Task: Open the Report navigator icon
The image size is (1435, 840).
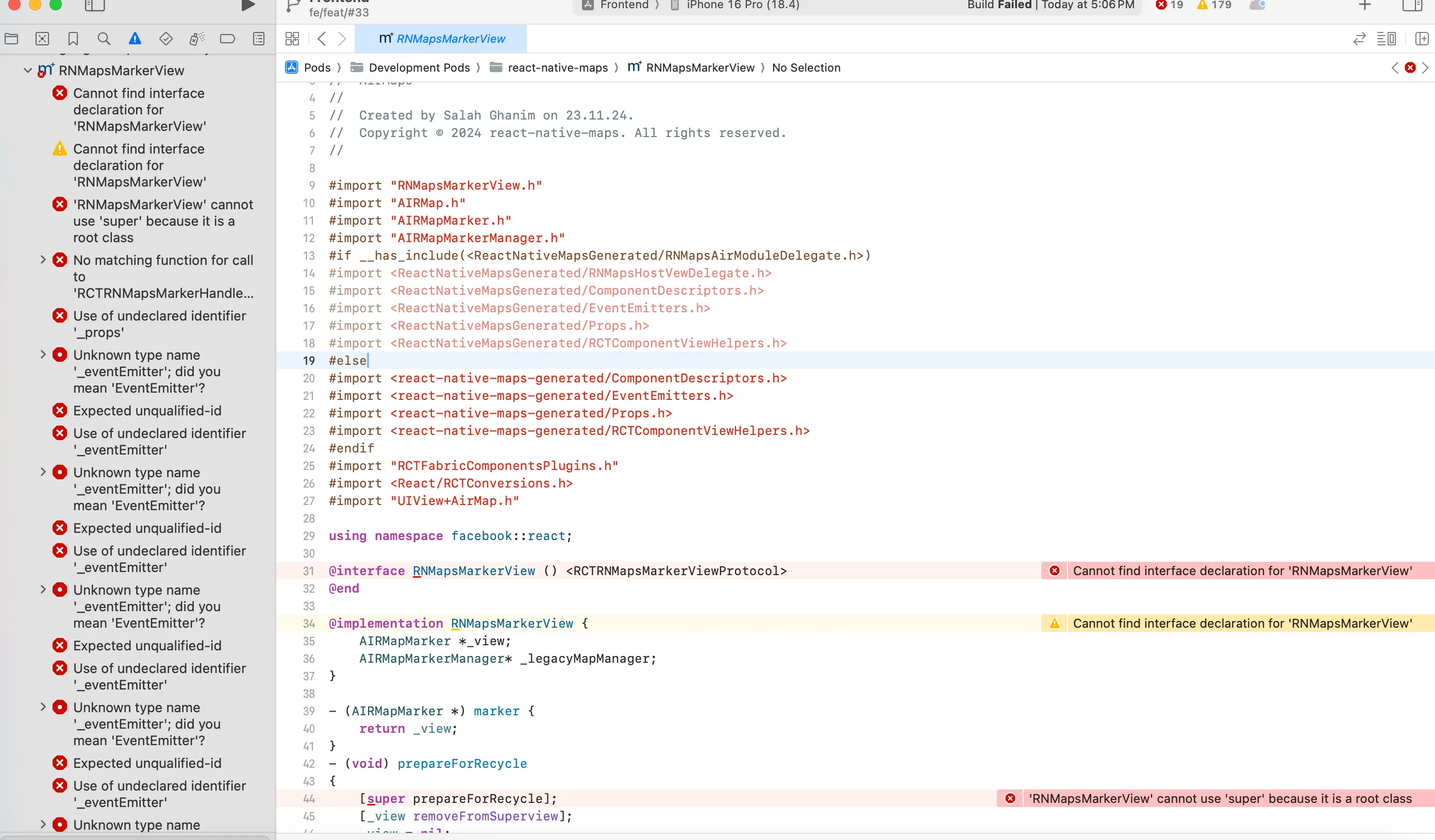Action: coord(259,39)
